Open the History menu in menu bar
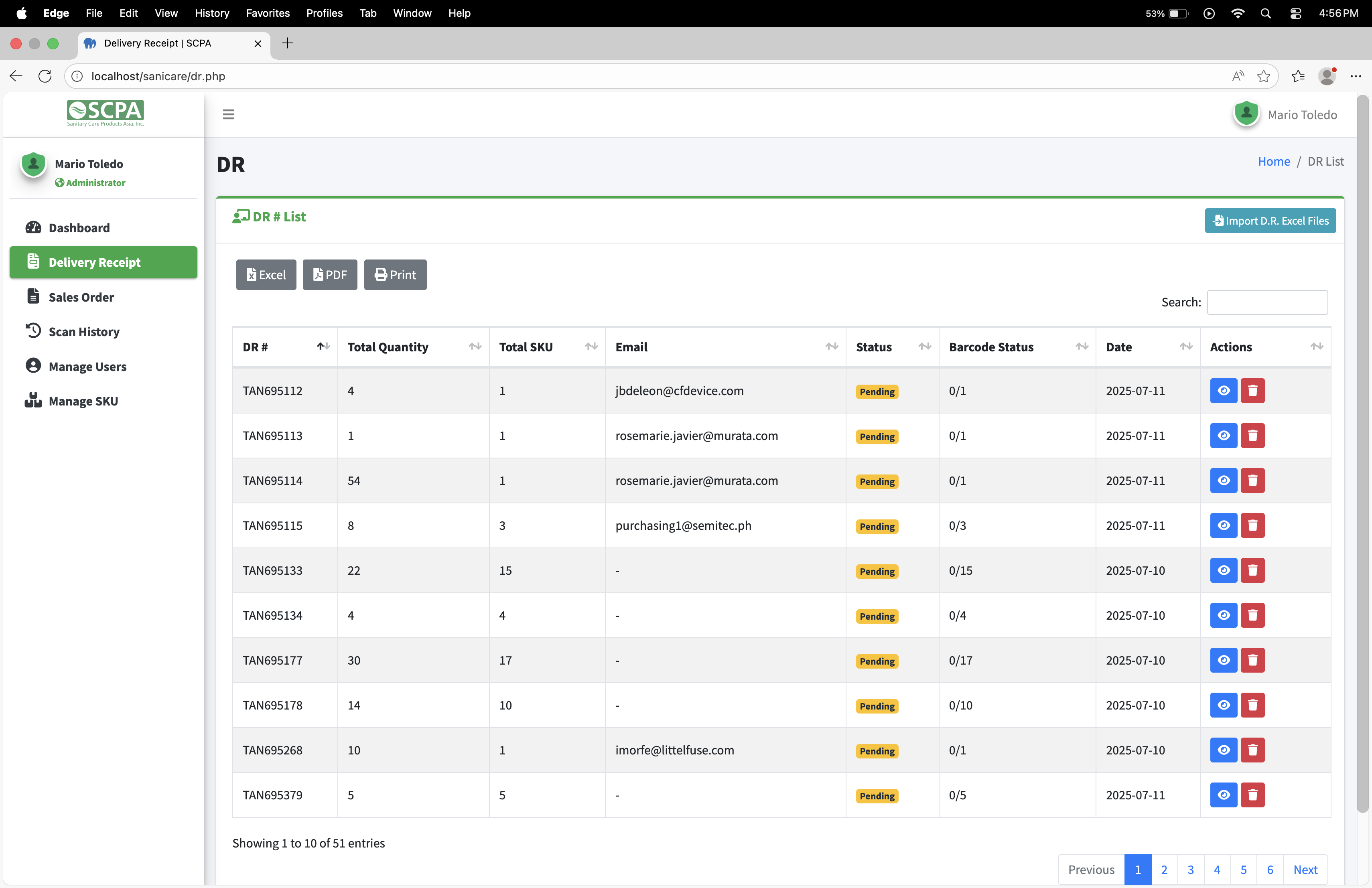Viewport: 1372px width, 888px height. click(211, 13)
